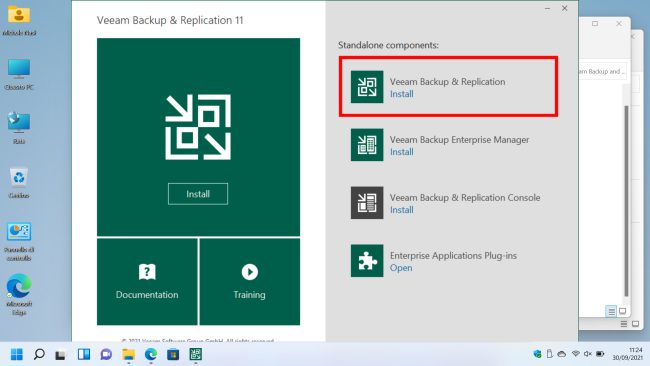Open the user folder desktop icon

pos(19,21)
